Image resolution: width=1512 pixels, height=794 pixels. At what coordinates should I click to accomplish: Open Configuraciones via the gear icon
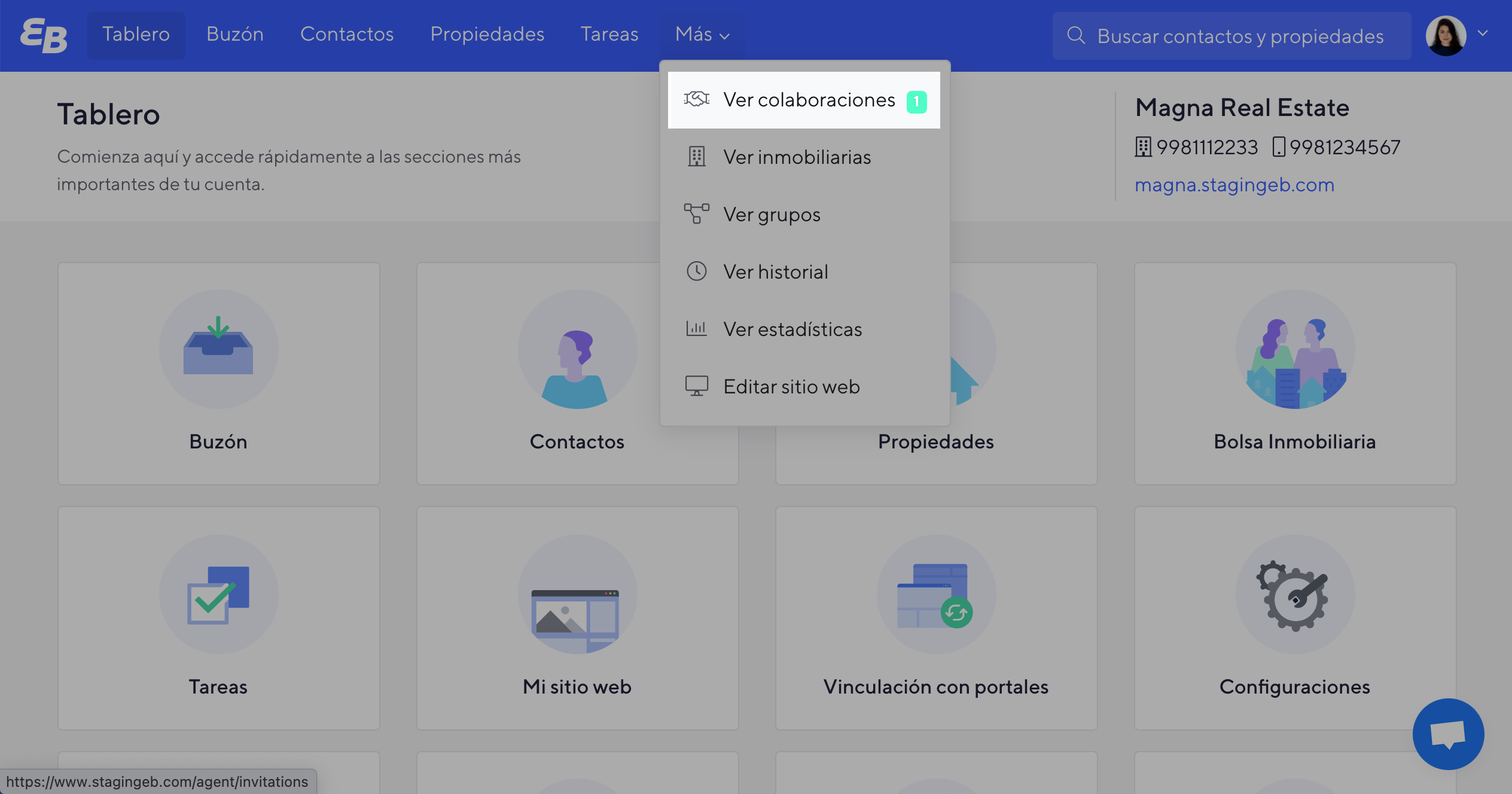[x=1294, y=595]
